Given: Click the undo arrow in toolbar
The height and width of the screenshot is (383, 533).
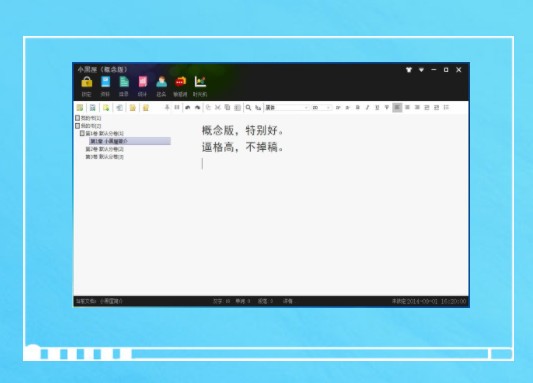Looking at the screenshot, I should 187,108.
